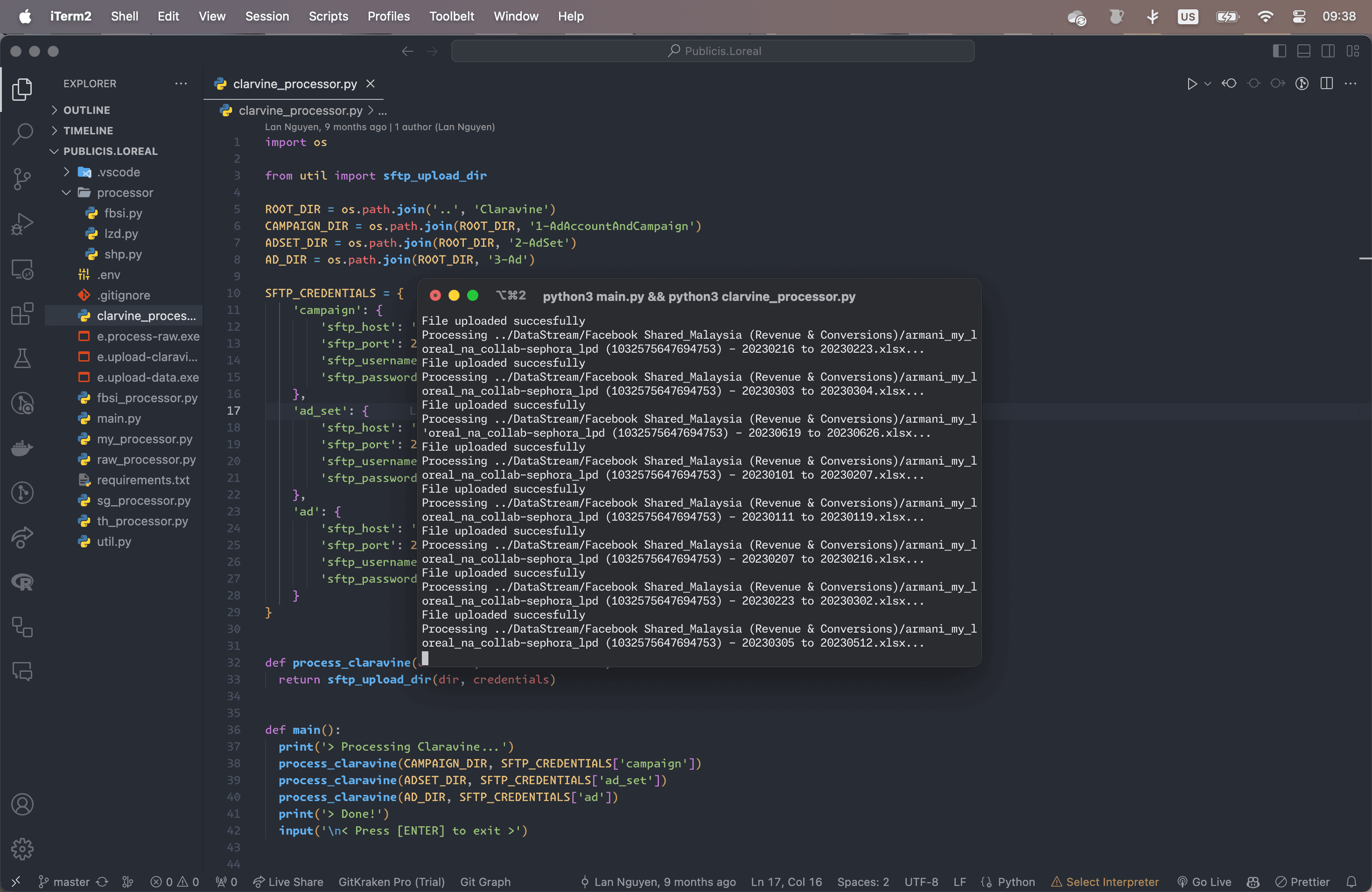Viewport: 1372px width, 892px height.
Task: Open the iTerm2 Shell menu
Action: click(125, 16)
